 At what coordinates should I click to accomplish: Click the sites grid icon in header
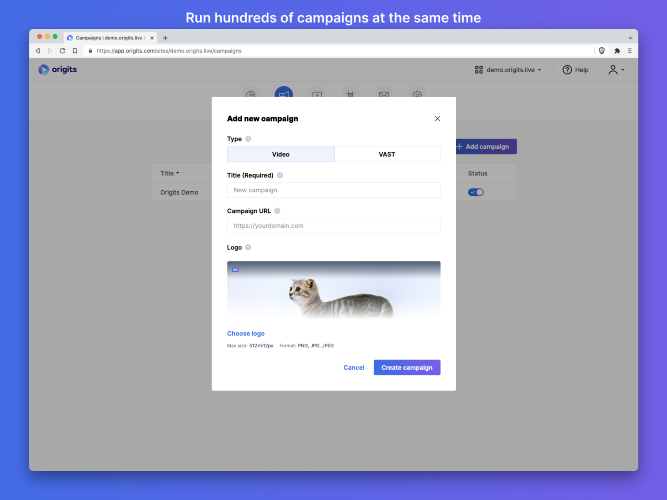(x=479, y=70)
